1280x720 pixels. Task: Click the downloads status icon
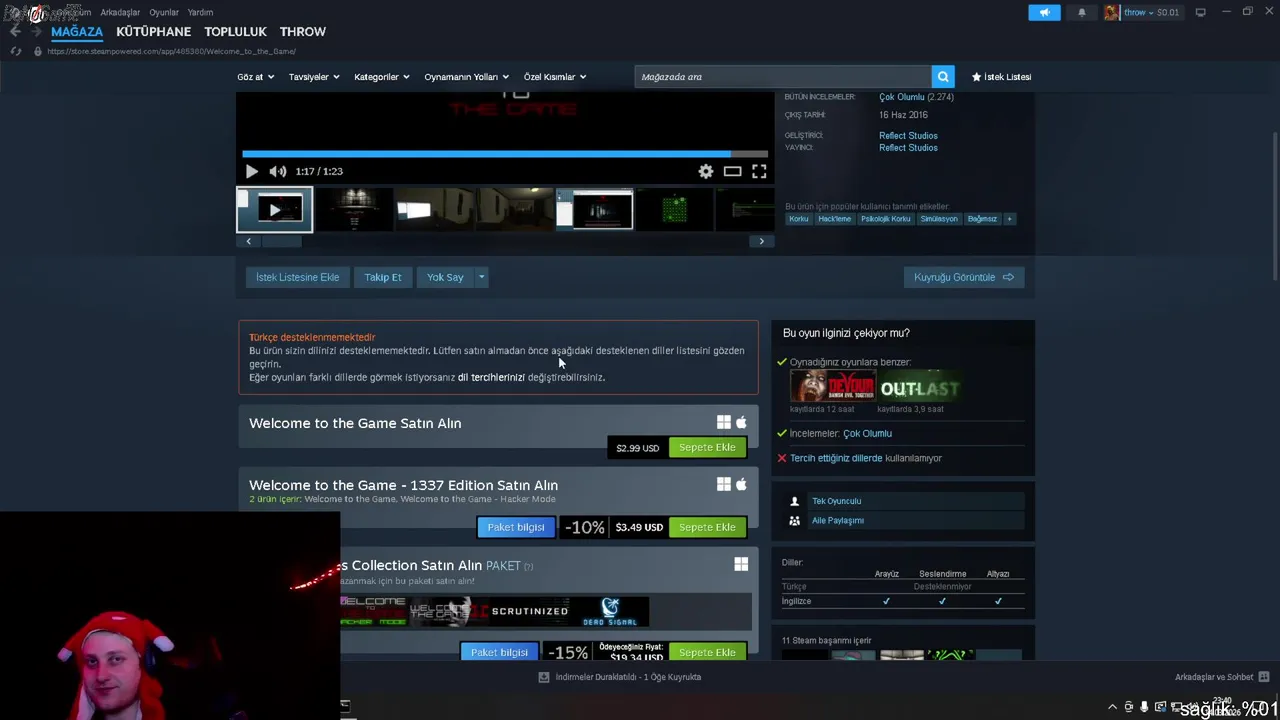[x=544, y=677]
